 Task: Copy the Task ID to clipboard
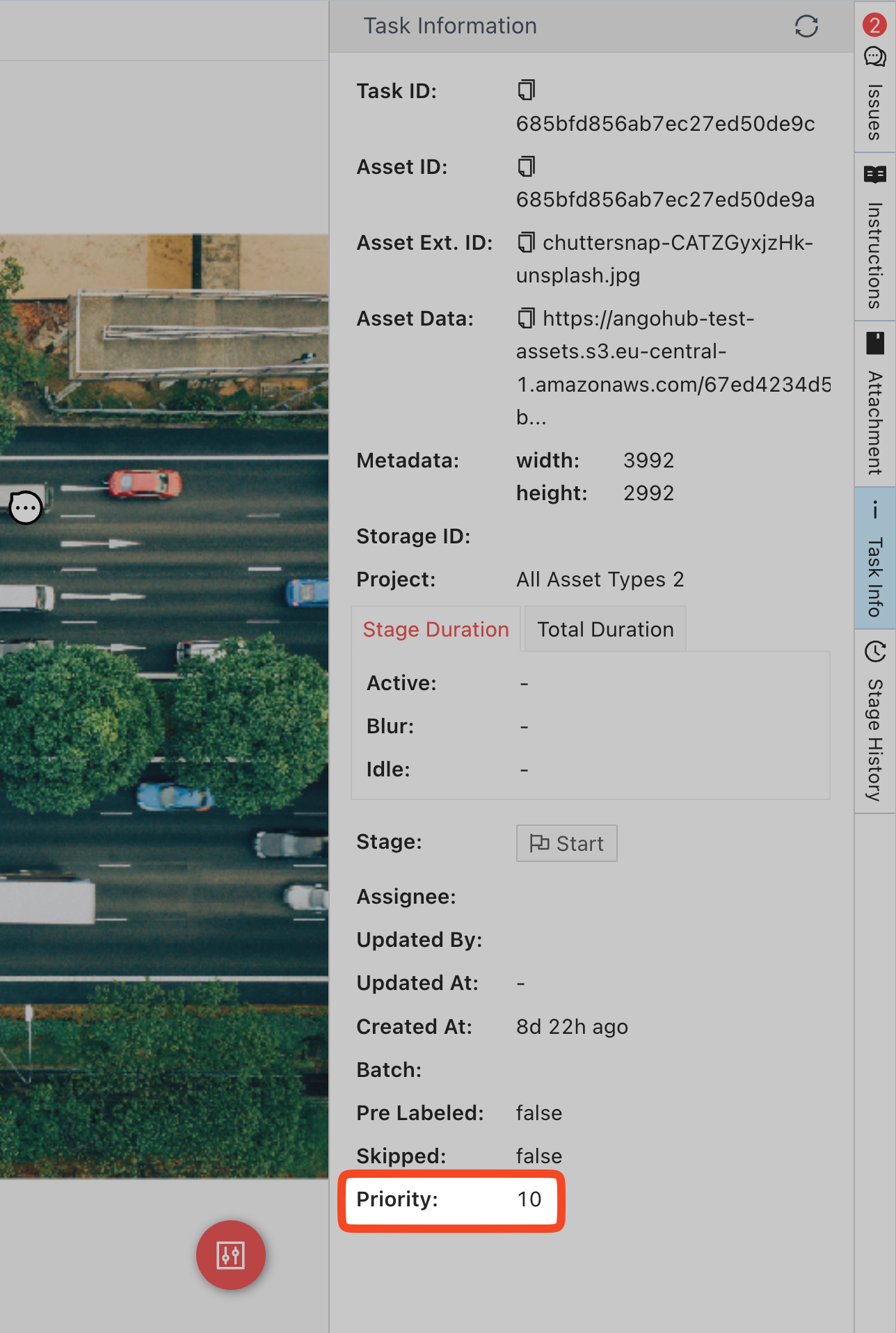526,90
